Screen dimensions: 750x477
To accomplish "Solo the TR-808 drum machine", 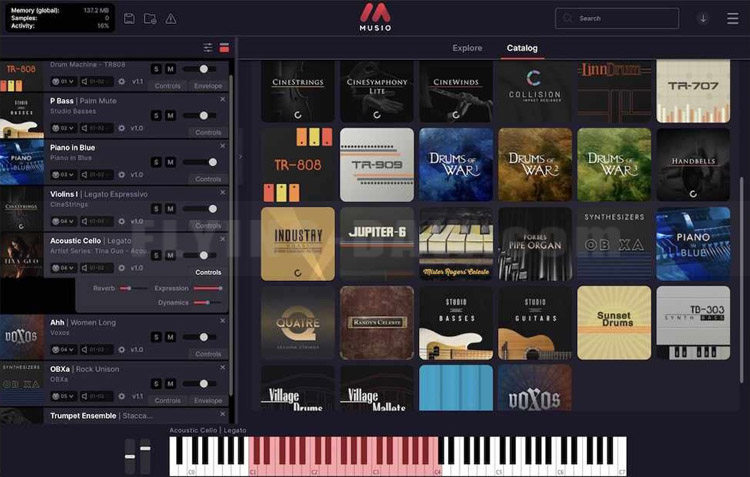I will pyautogui.click(x=156, y=69).
